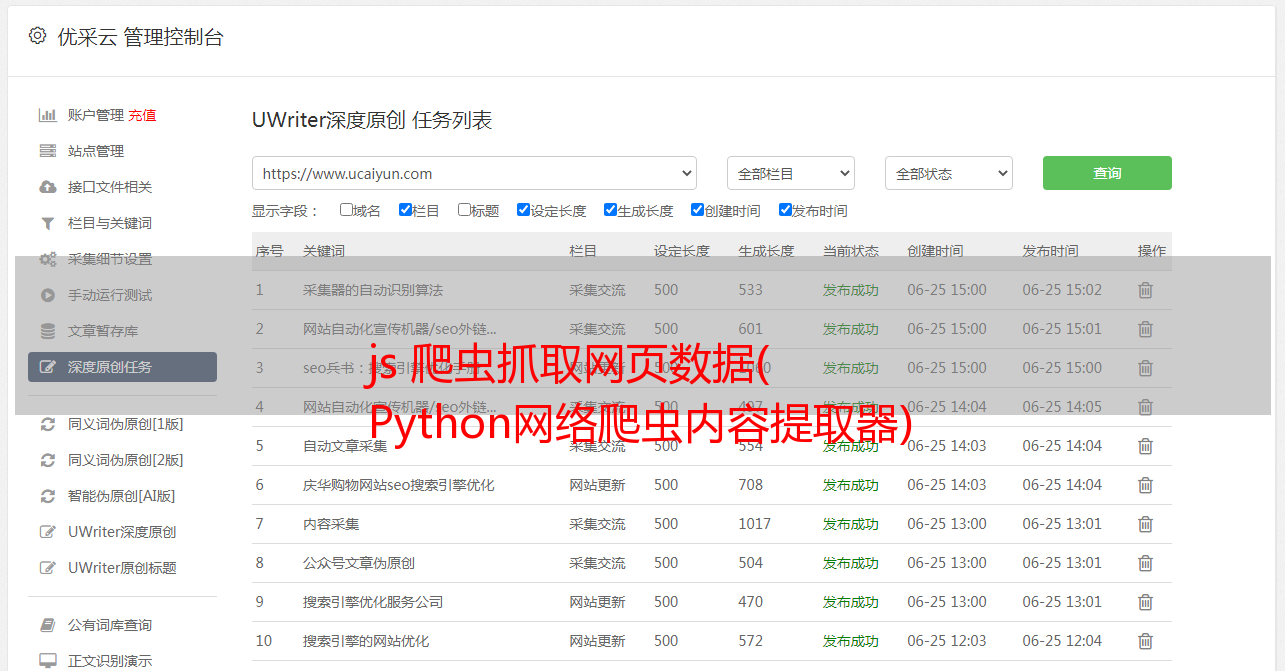Uncheck the 生成长度 field checkbox
This screenshot has width=1285, height=671.
tap(610, 210)
